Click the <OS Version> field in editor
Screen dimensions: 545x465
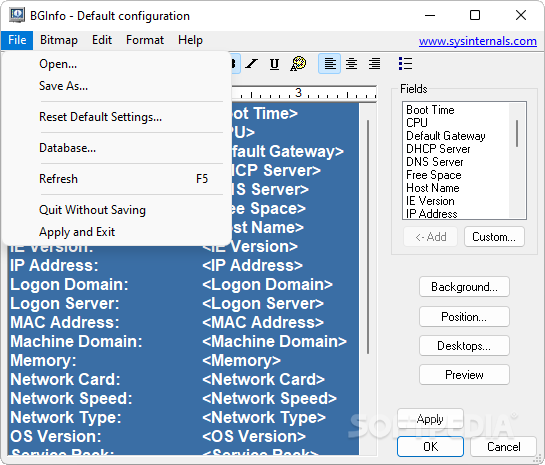pos(254,437)
